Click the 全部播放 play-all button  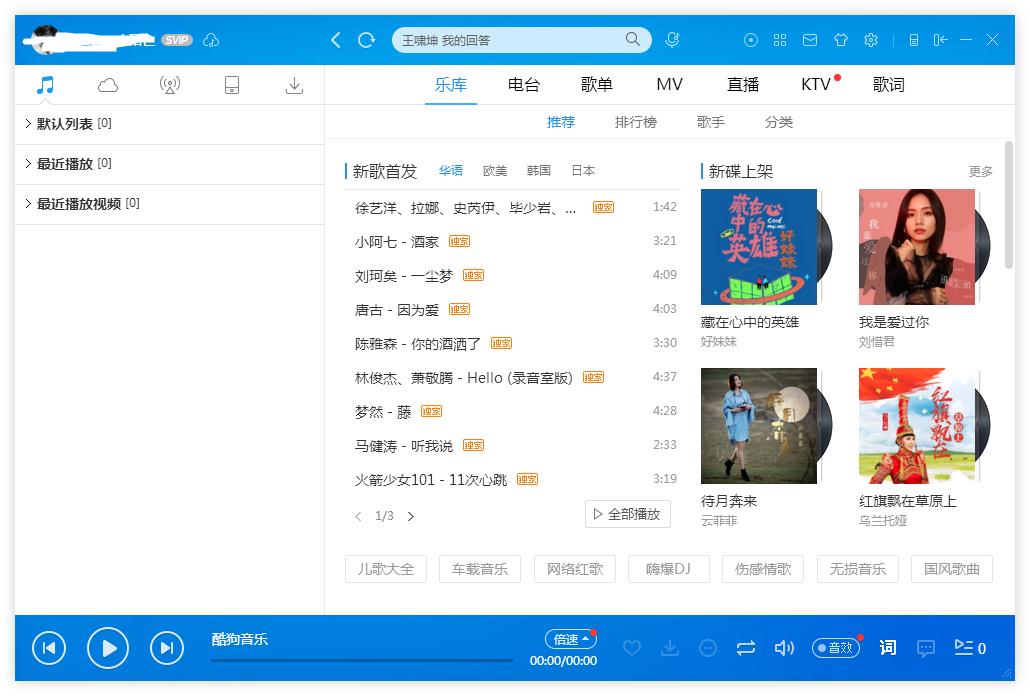627,513
